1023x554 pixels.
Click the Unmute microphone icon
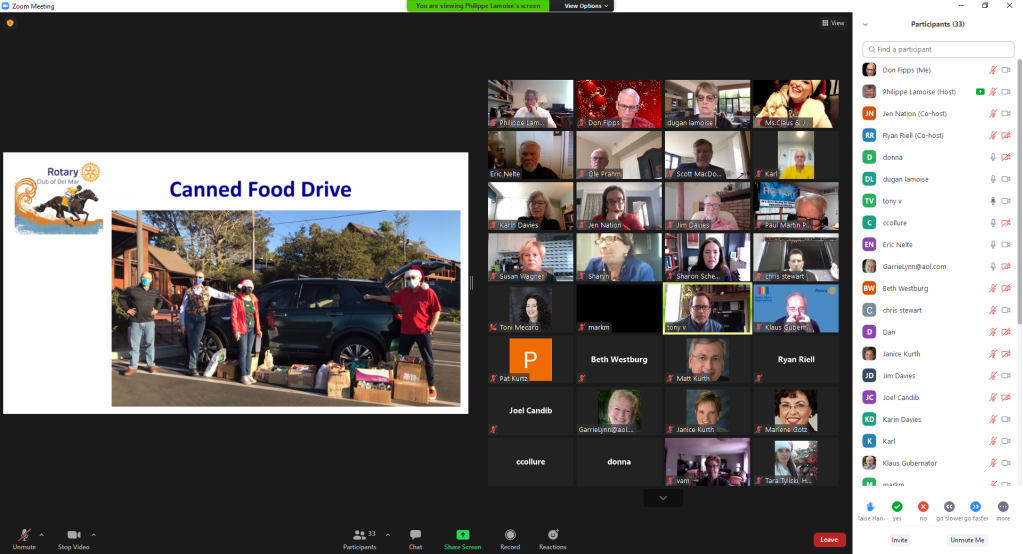(23, 535)
